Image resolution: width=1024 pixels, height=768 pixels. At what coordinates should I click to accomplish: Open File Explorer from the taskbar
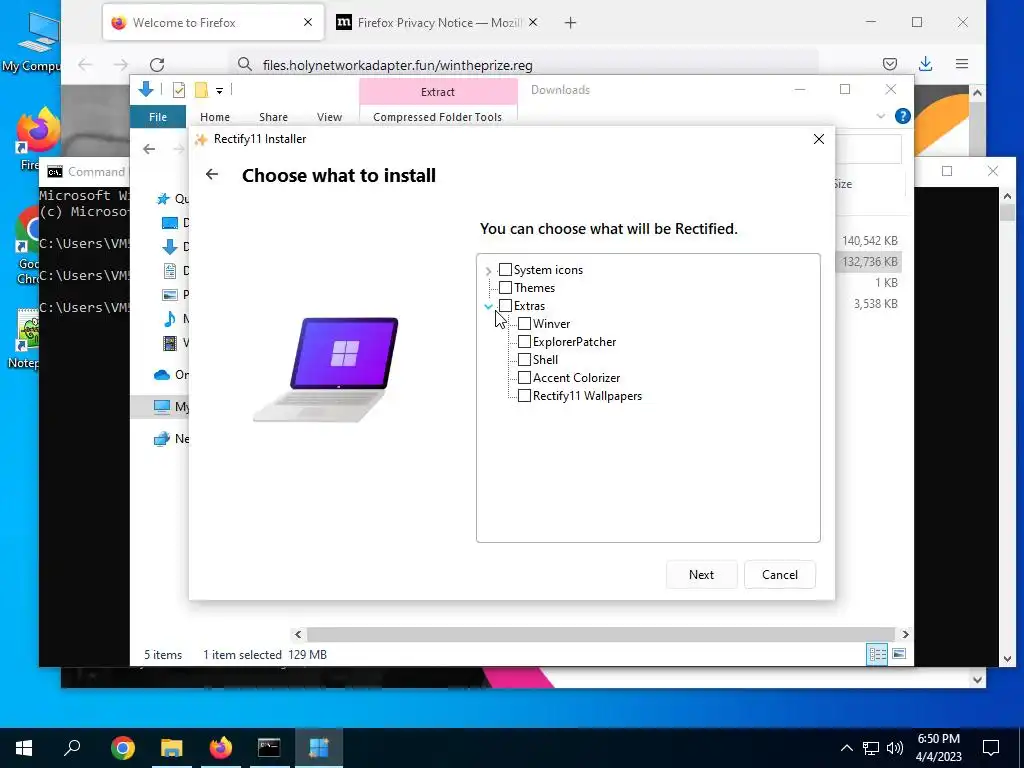pos(172,748)
